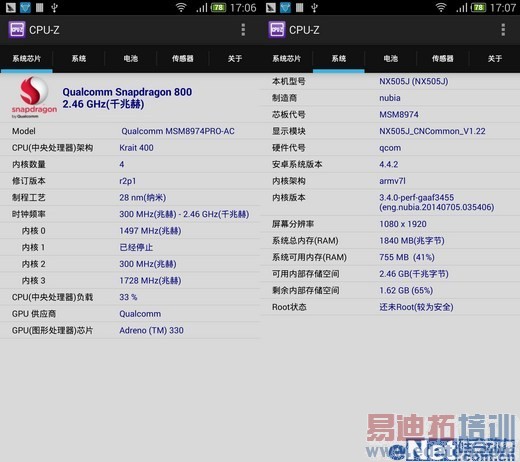520x462 pixels.
Task: Tap CPU-Z app icon in left screen
Action: [17, 30]
